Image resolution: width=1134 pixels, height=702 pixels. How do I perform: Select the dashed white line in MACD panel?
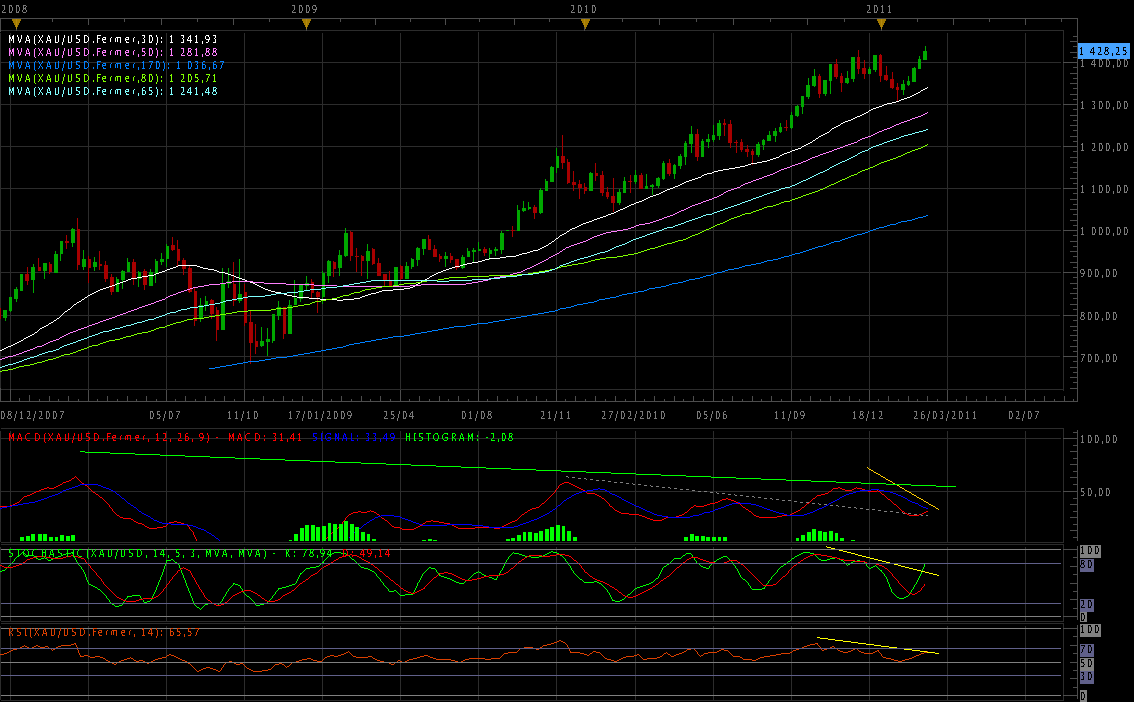coord(745,495)
